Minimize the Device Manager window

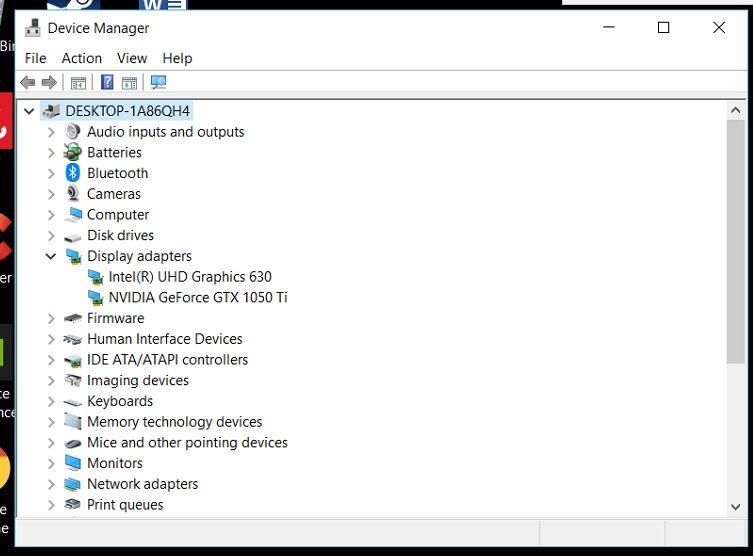tap(609, 27)
